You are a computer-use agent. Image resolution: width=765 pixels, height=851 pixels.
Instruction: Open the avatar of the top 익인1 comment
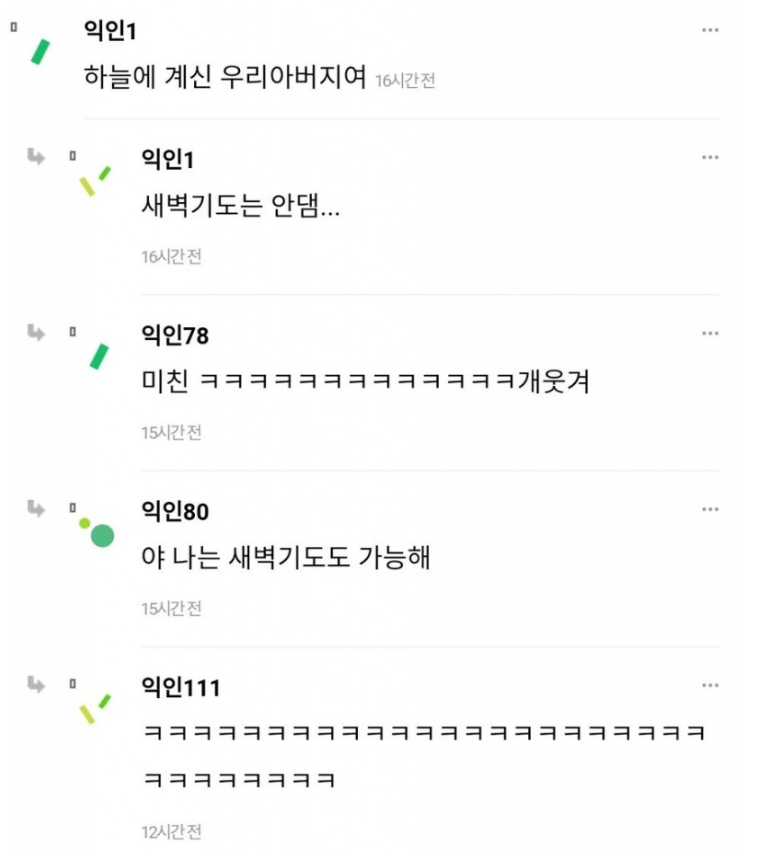[x=40, y=51]
